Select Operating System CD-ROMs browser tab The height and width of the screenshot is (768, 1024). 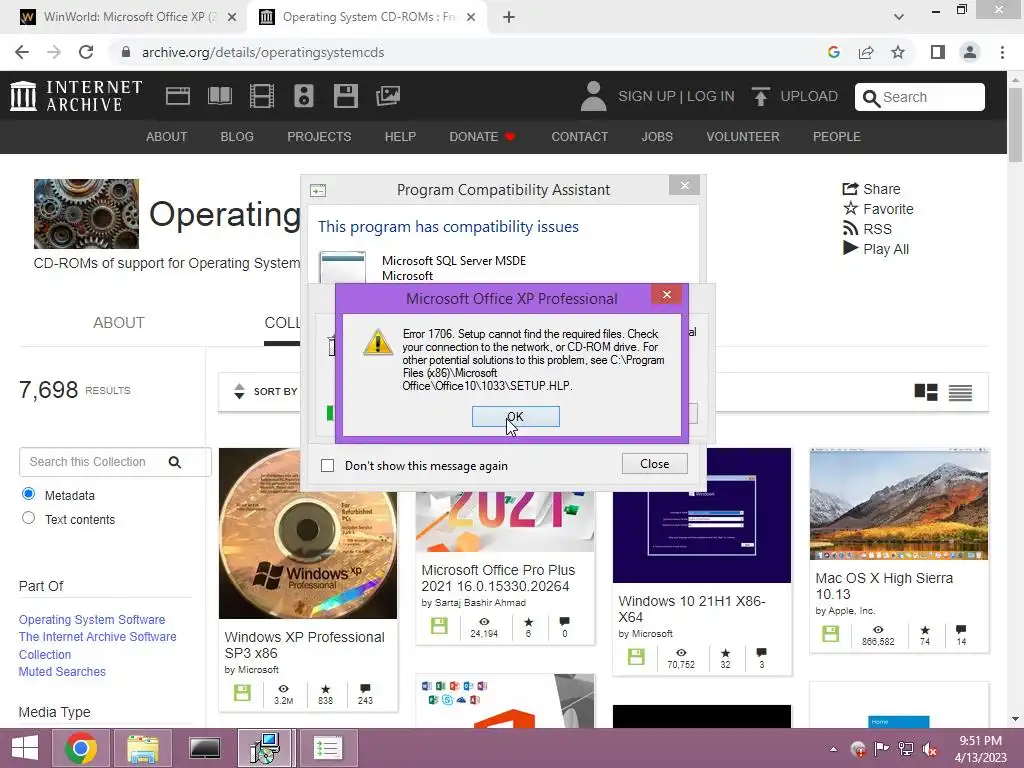[368, 17]
